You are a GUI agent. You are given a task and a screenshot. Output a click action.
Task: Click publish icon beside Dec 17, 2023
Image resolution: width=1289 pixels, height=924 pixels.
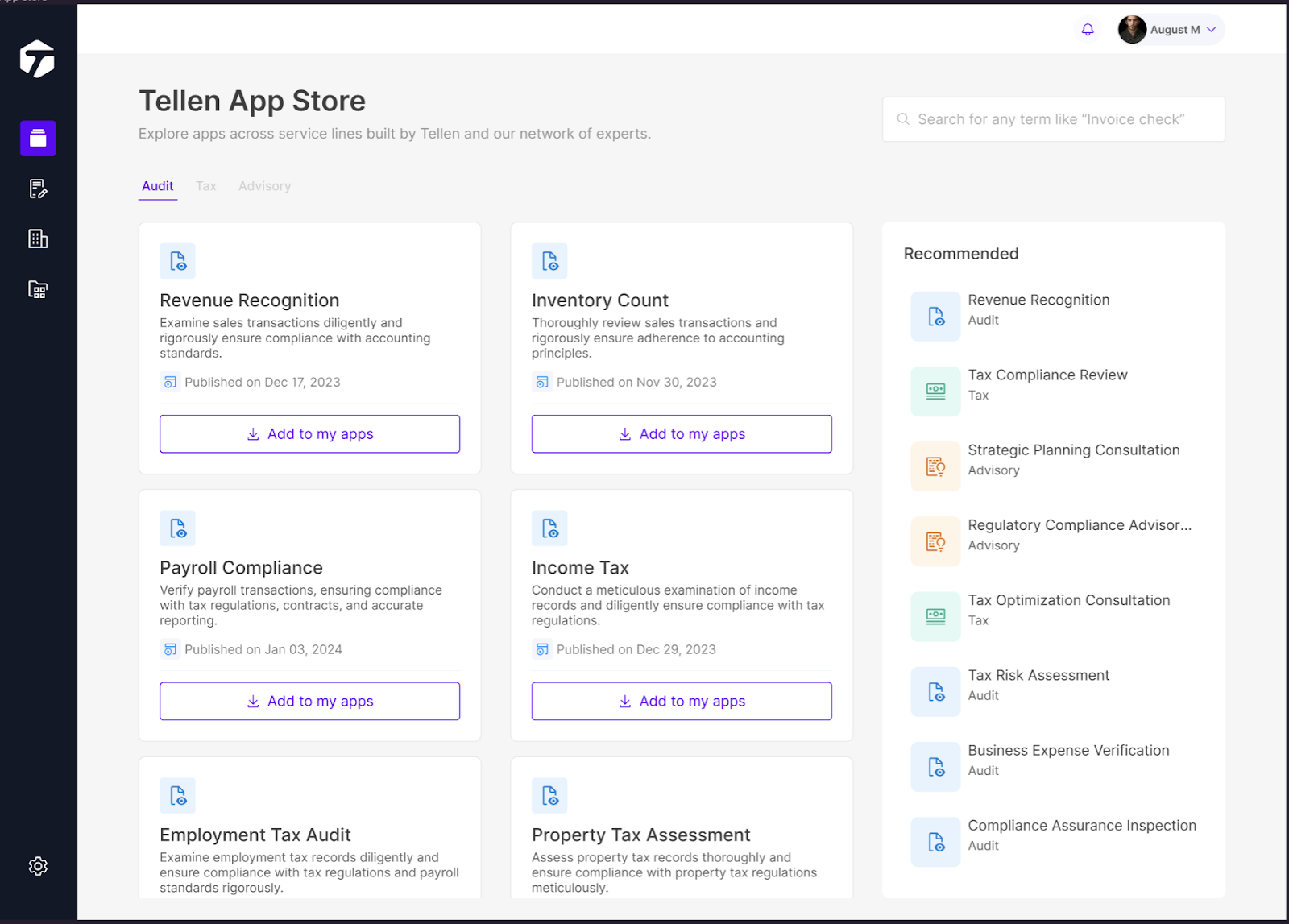pos(170,382)
